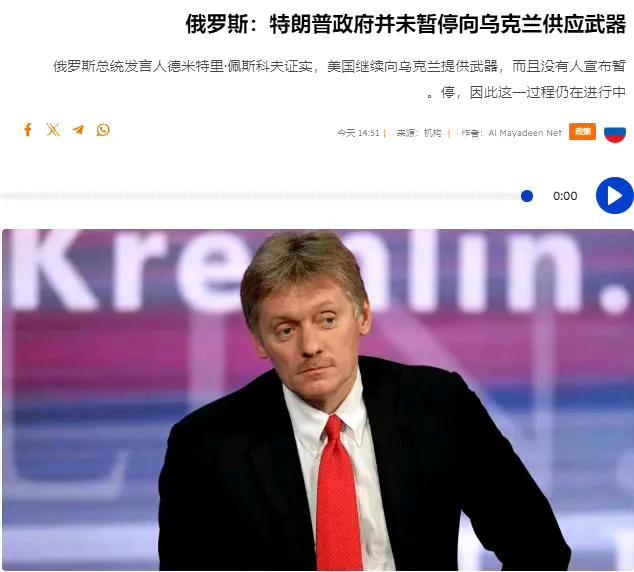Click the Russian flag icon
Screen dimensions: 634x572
[615, 133]
